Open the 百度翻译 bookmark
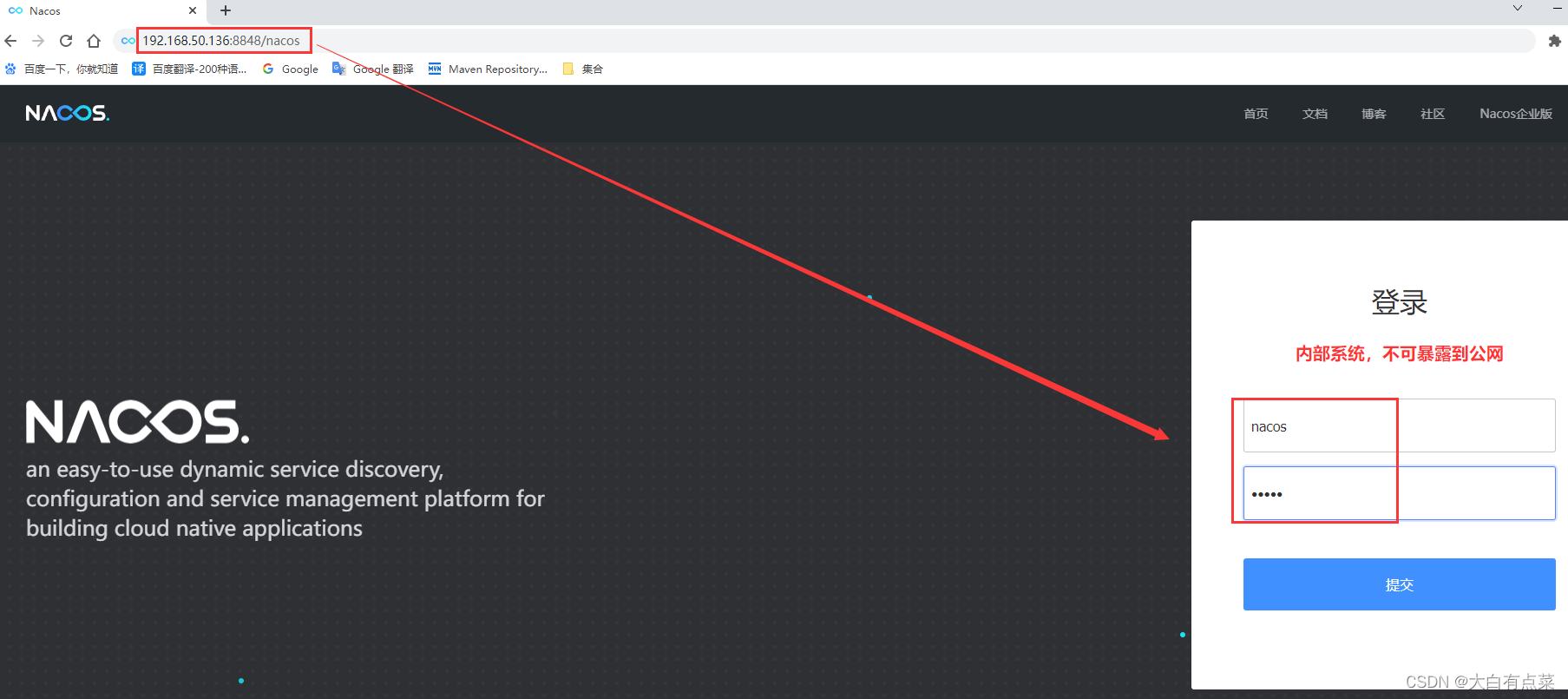This screenshot has width=1568, height=699. [189, 69]
